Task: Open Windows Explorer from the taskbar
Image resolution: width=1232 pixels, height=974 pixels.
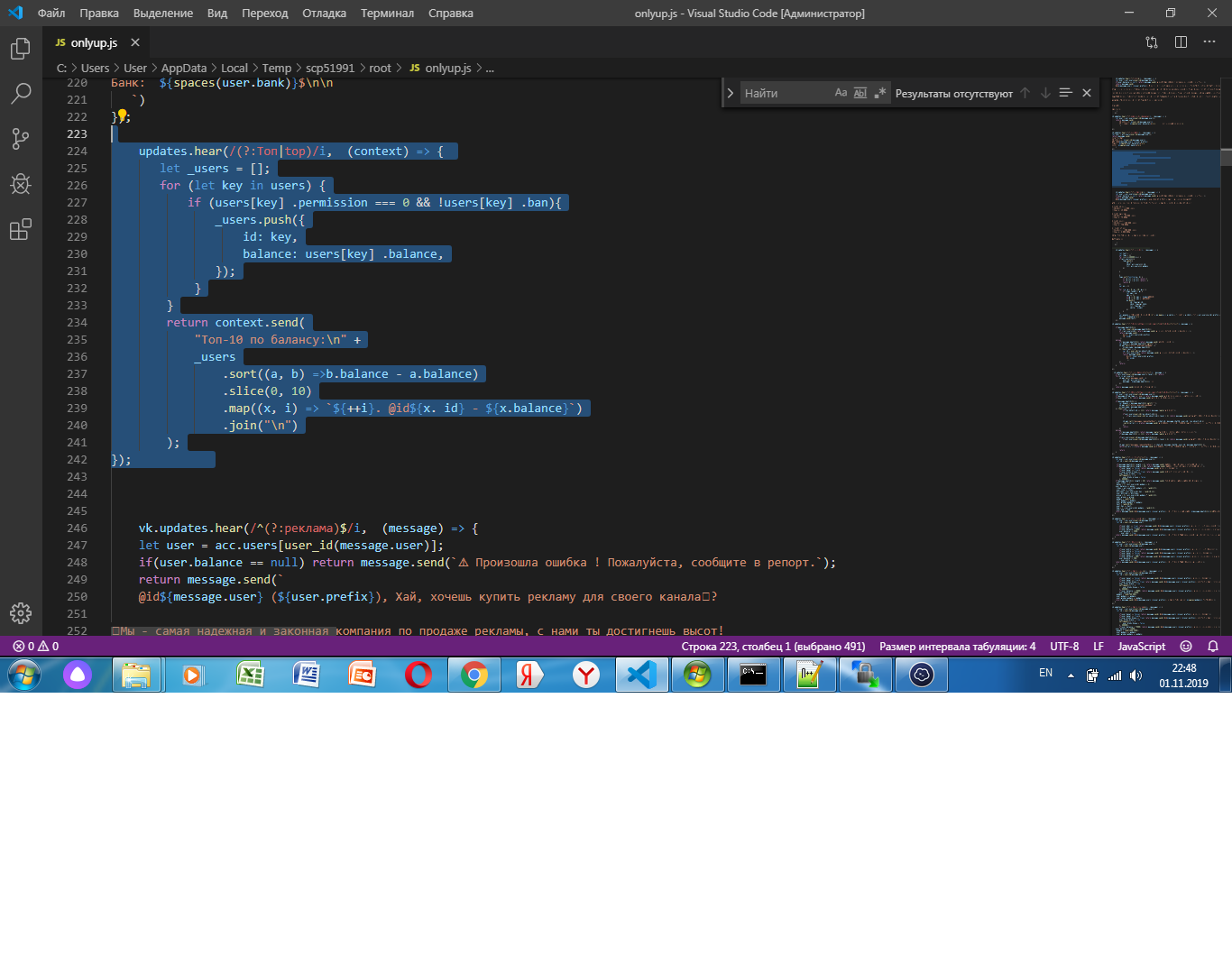Action: [x=137, y=675]
